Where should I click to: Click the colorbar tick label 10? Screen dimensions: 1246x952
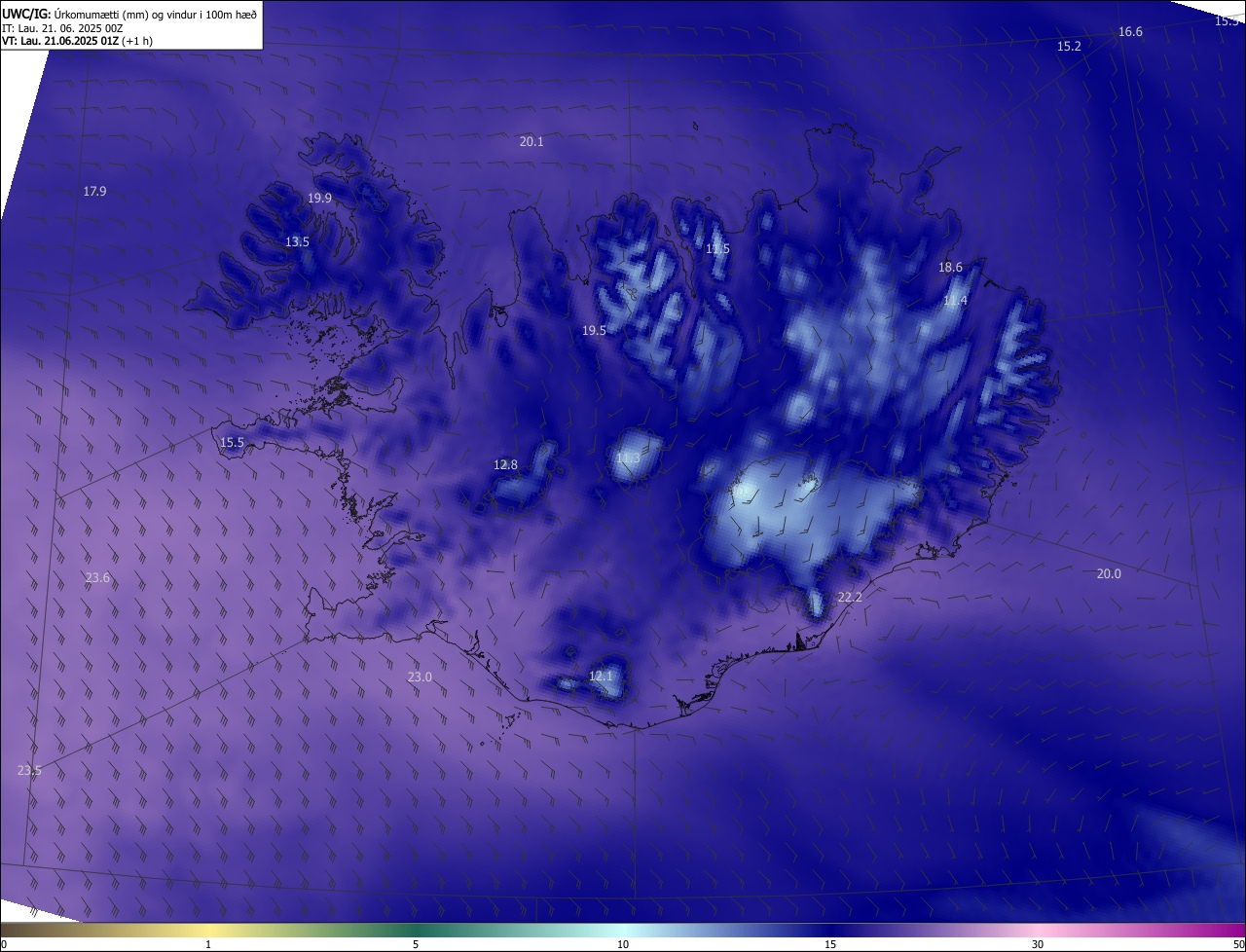click(x=623, y=945)
